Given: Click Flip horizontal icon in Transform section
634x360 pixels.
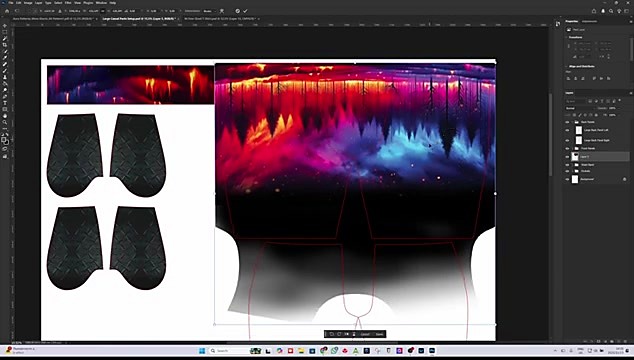Looking at the screenshot, I should pos(603,56).
